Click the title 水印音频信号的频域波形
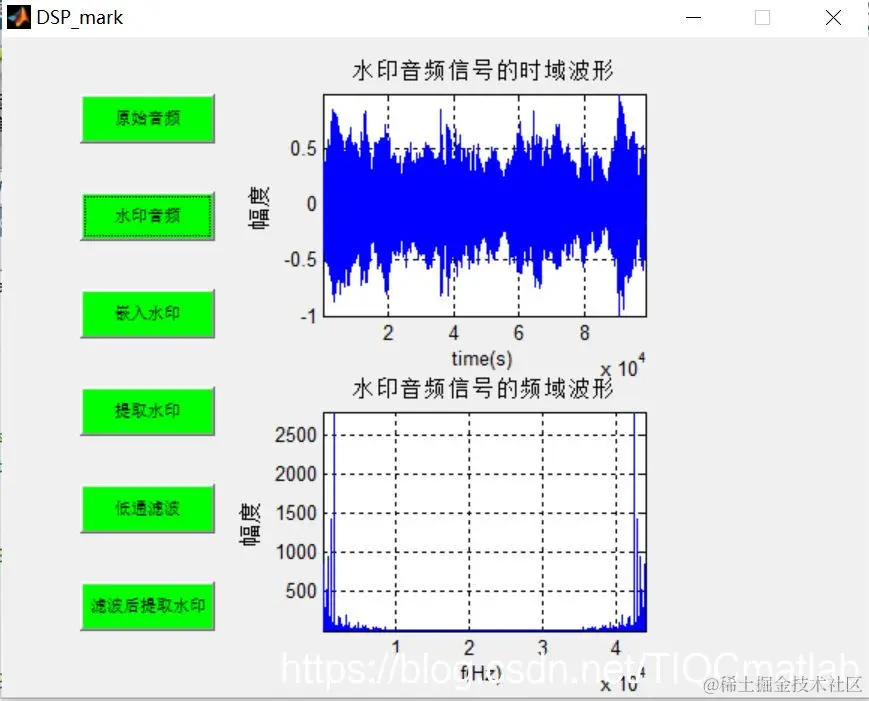 (x=483, y=388)
